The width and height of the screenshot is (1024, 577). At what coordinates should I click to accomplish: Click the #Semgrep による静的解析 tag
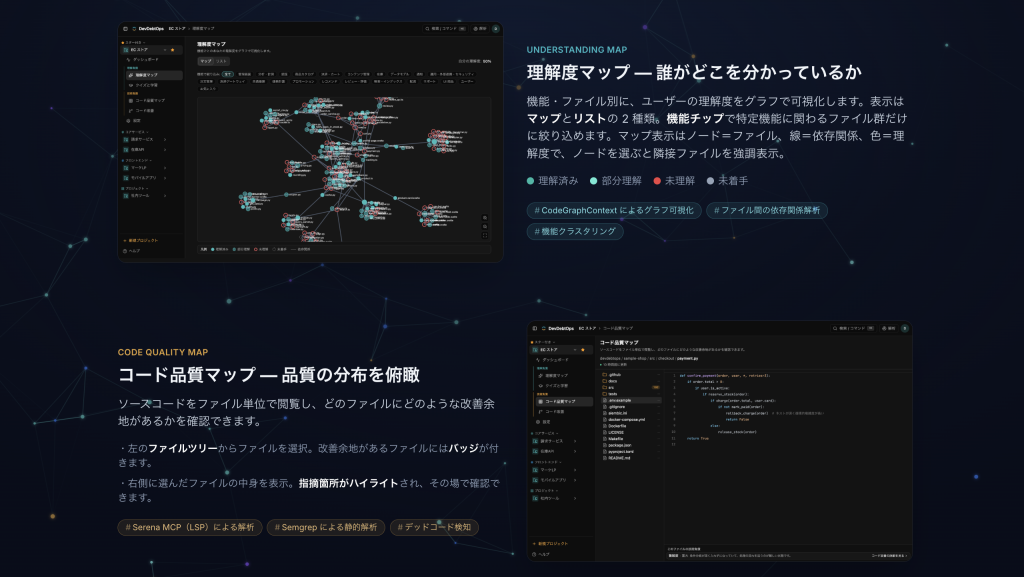[326, 527]
